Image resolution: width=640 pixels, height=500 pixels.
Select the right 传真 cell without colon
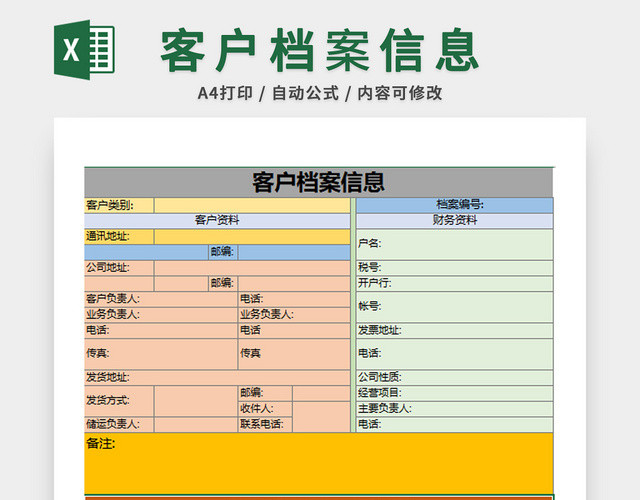coord(294,353)
